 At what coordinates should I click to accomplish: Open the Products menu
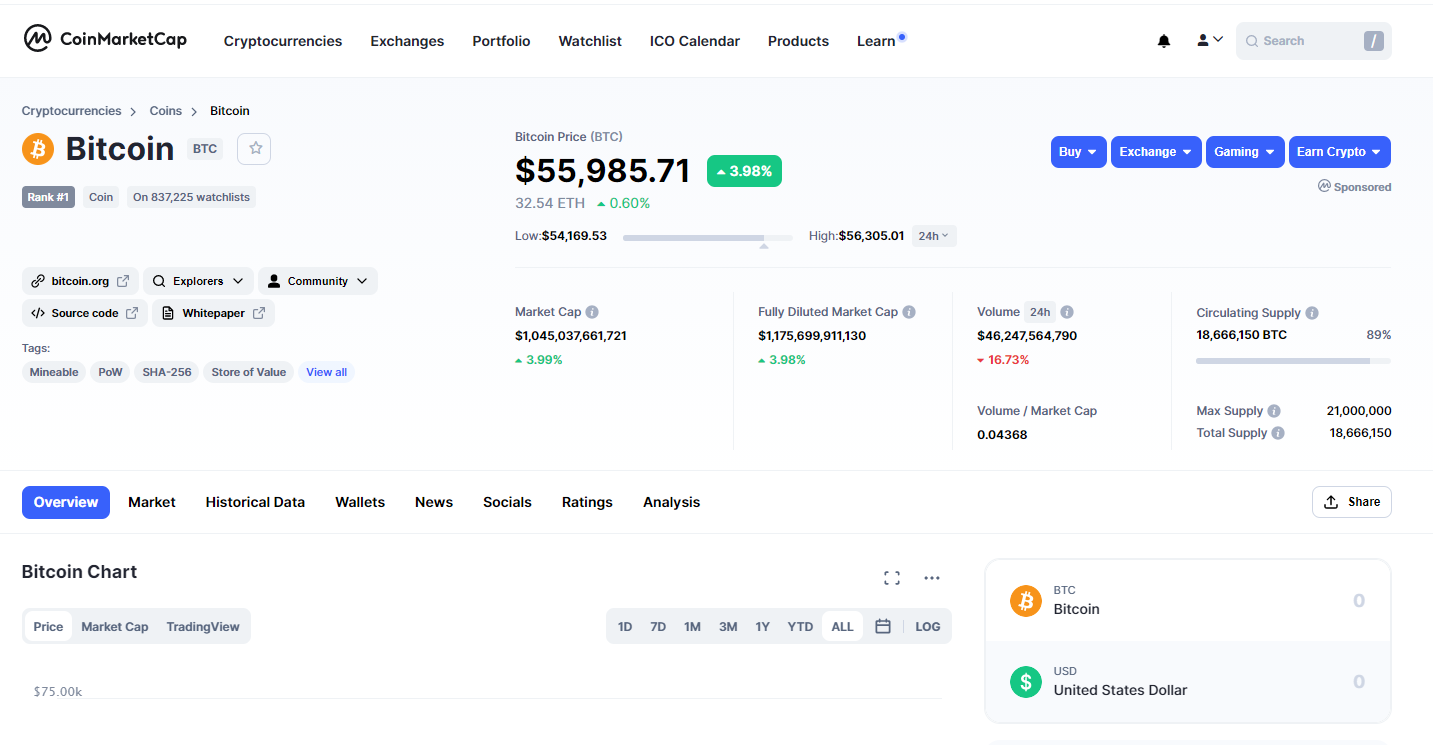coord(798,41)
